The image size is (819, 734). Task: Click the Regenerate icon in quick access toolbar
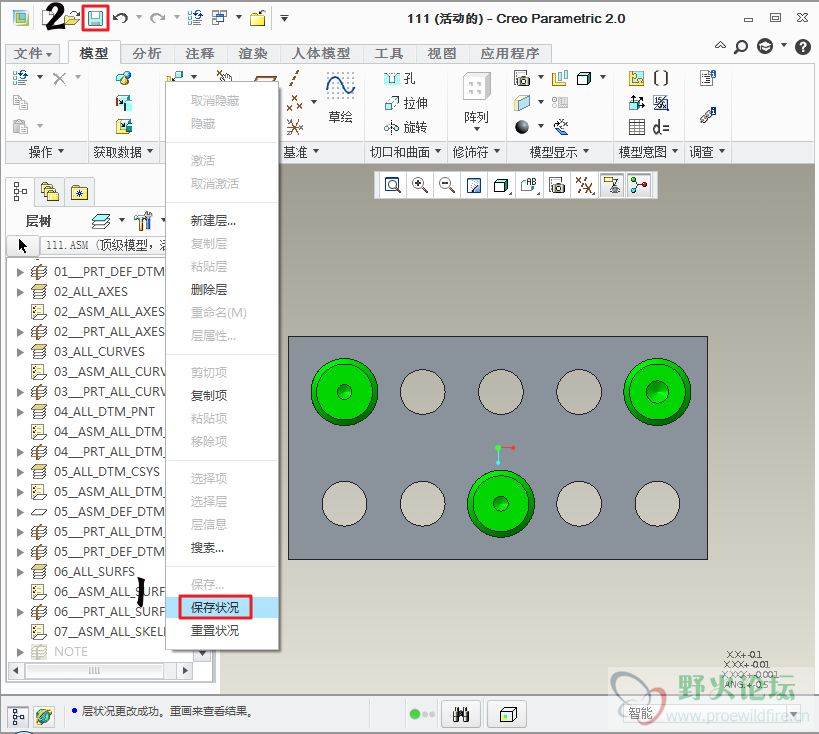[x=195, y=18]
